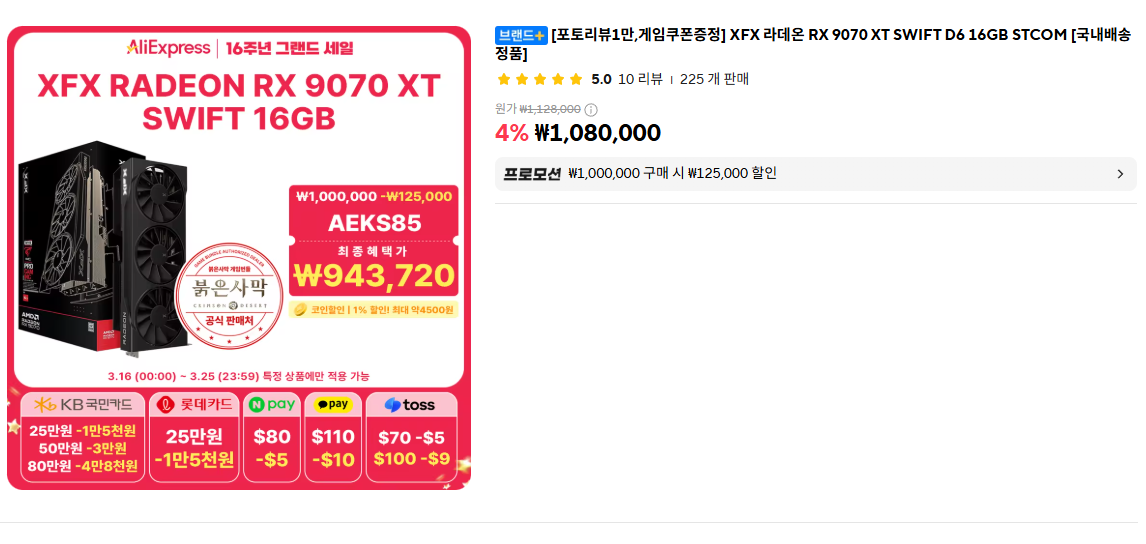The image size is (1146, 544).
Task: Click the gold coin discount icon
Action: click(x=300, y=310)
